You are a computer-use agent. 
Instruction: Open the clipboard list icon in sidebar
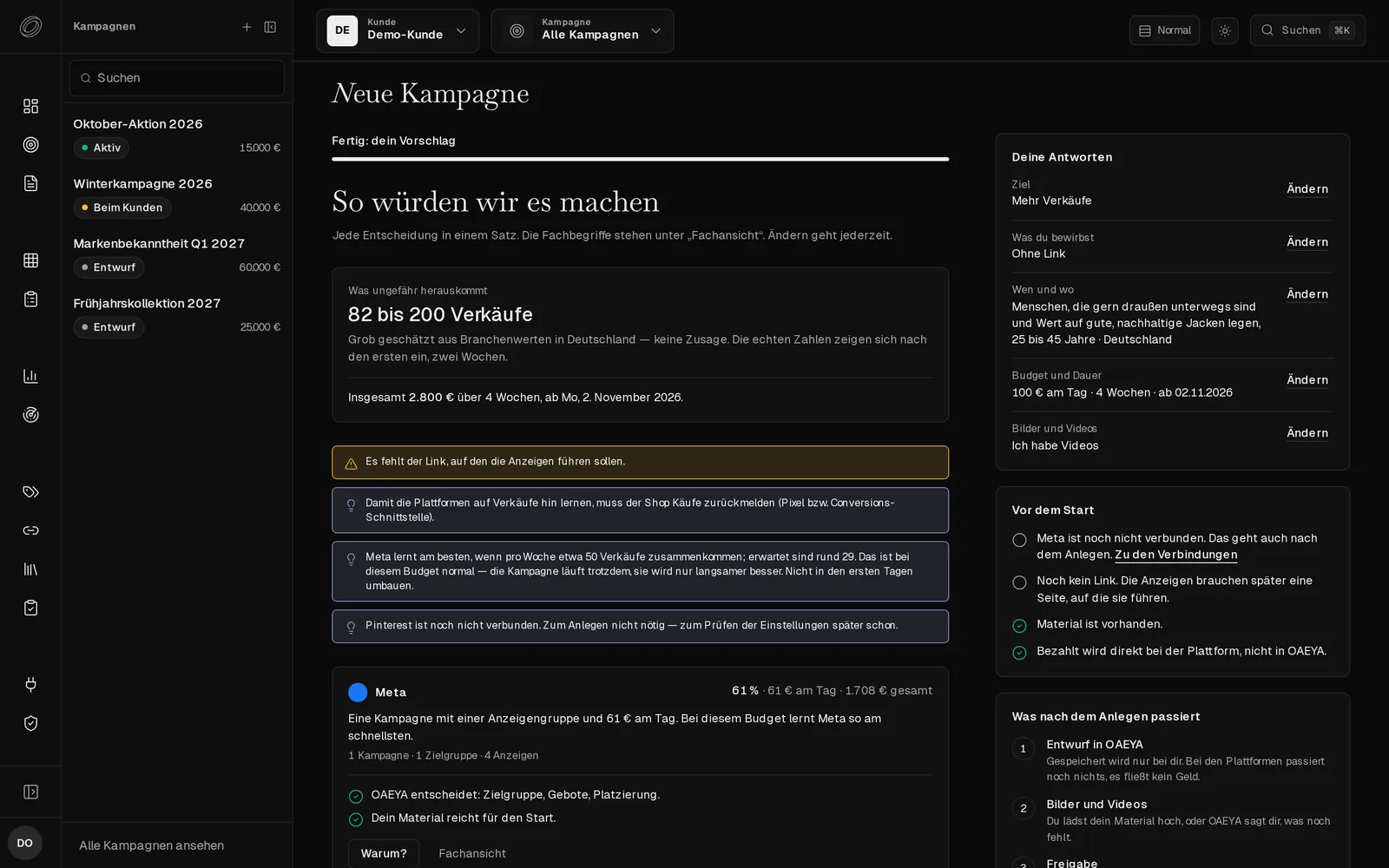click(30, 299)
